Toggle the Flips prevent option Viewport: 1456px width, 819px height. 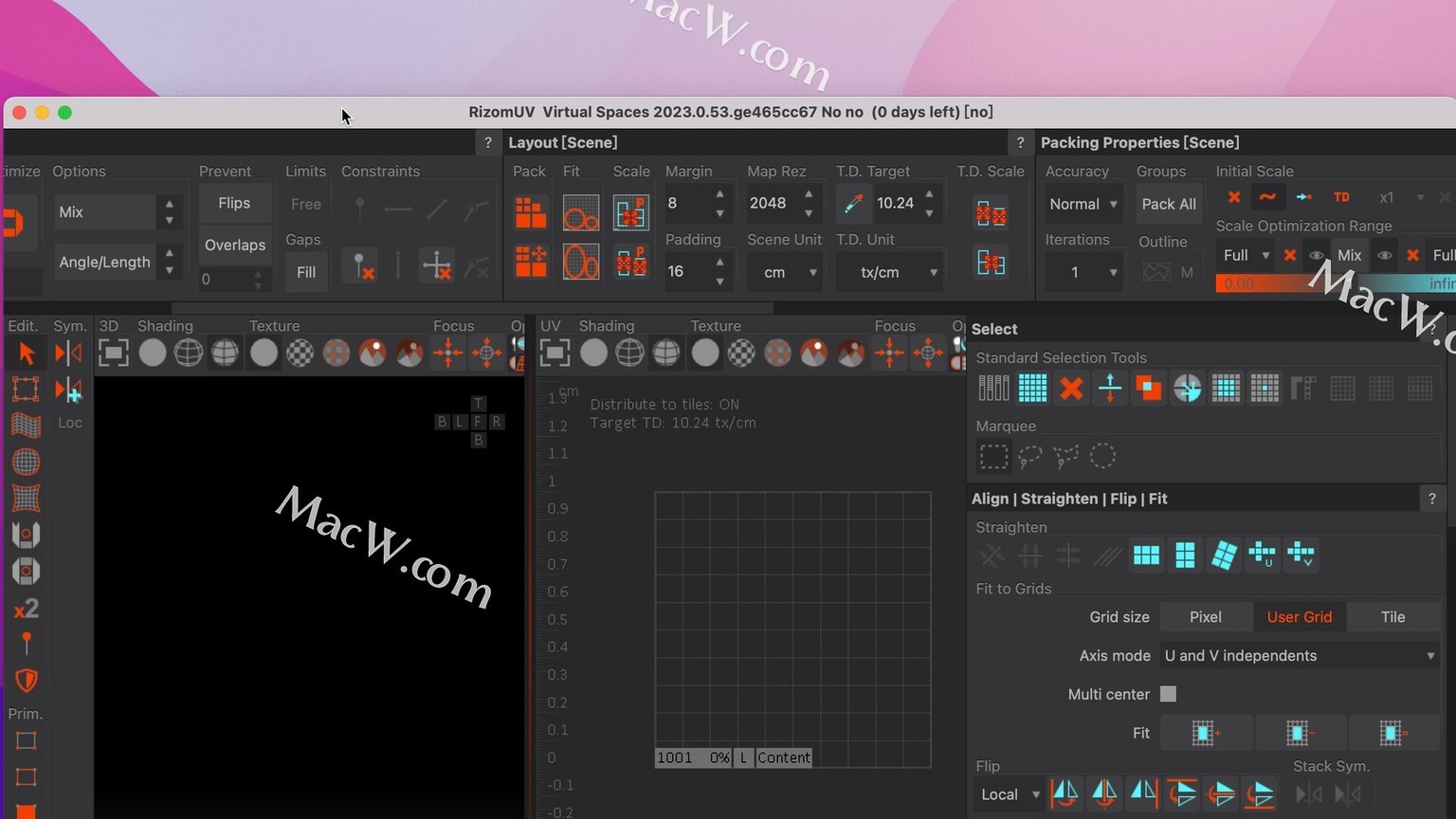pos(234,203)
